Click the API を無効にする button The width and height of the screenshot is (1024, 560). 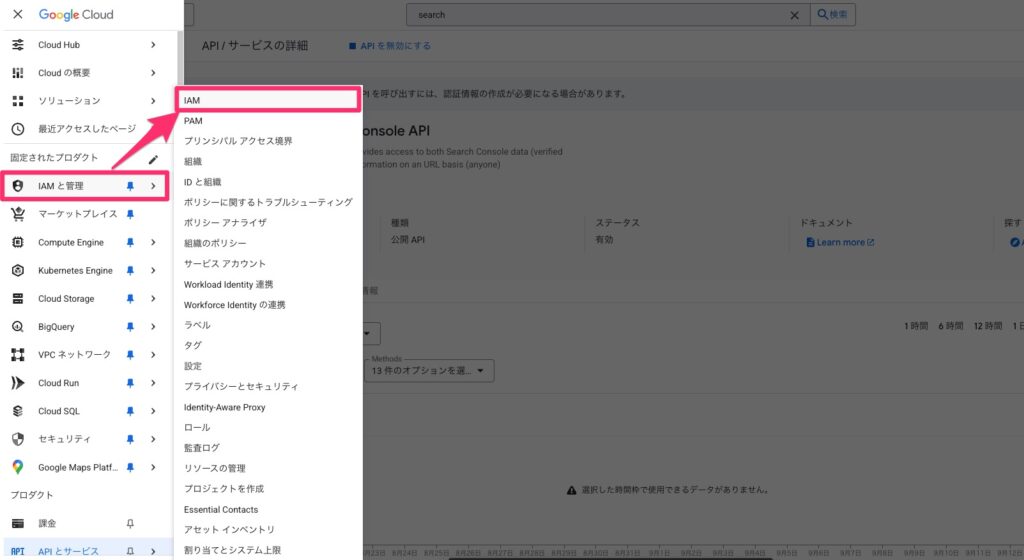(x=390, y=46)
